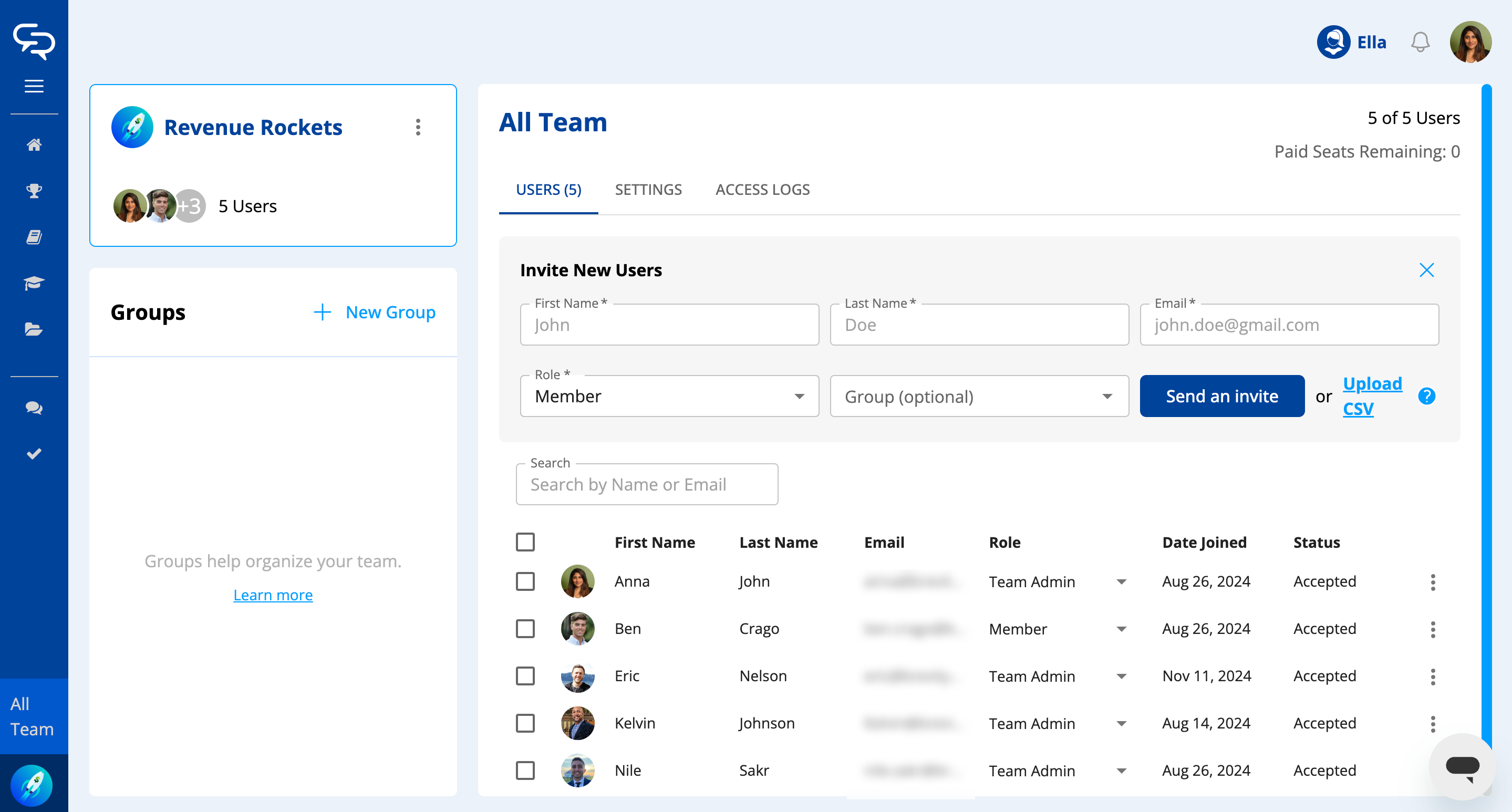The width and height of the screenshot is (1512, 812).
Task: Open the Group (optional) dropdown
Action: (x=979, y=396)
